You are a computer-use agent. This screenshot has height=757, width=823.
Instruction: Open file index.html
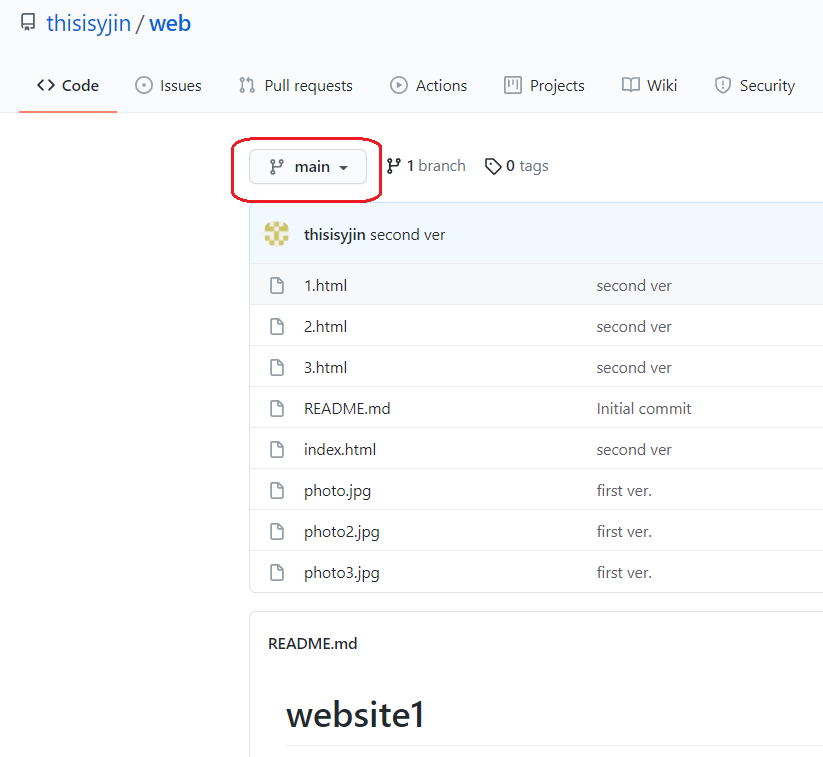click(x=340, y=449)
